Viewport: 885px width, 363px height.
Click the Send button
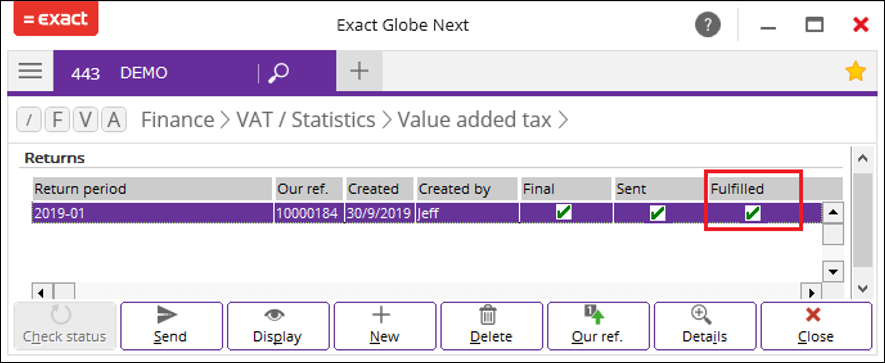172,326
